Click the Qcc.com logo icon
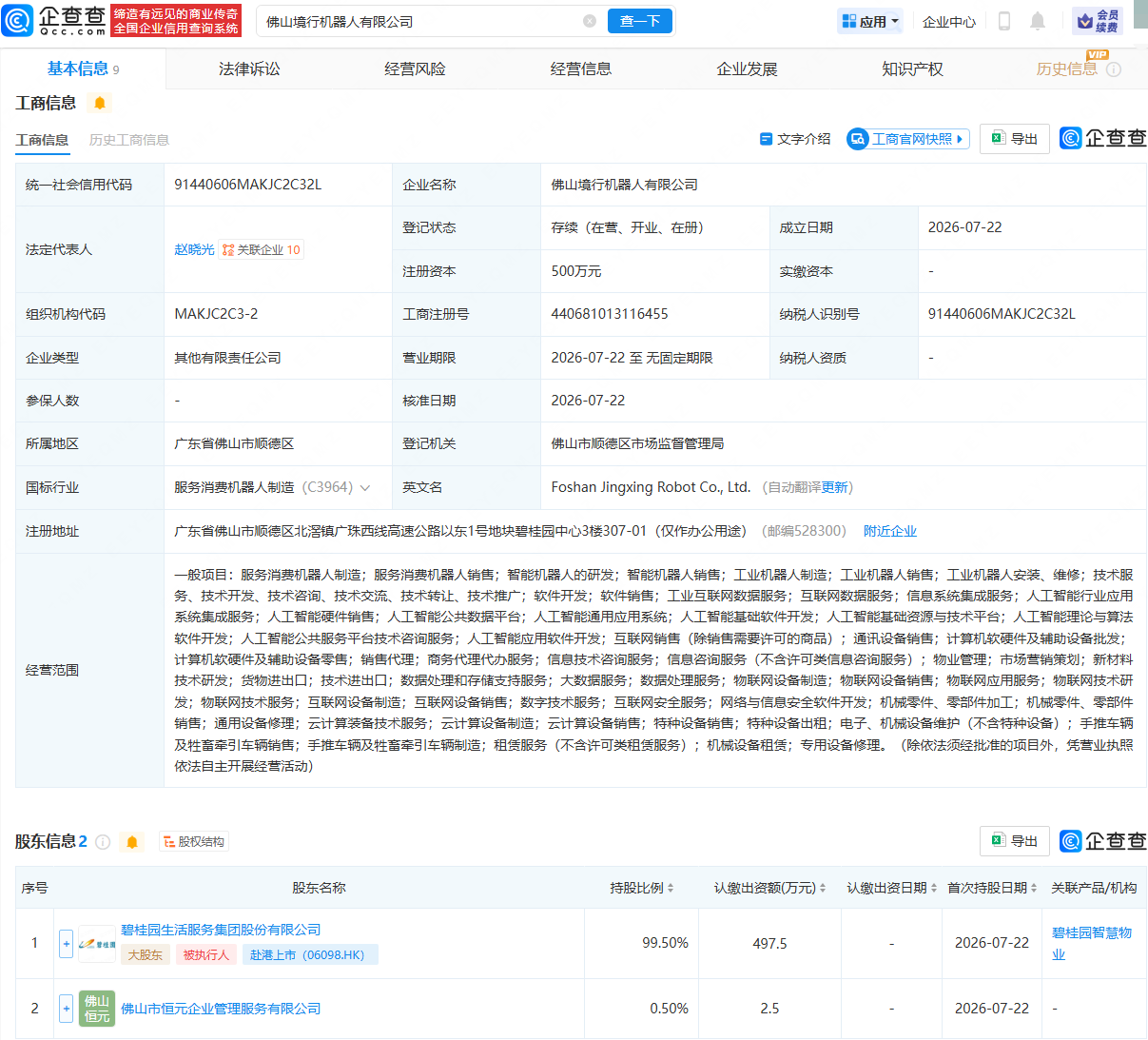The image size is (1148, 1040). click(18, 20)
